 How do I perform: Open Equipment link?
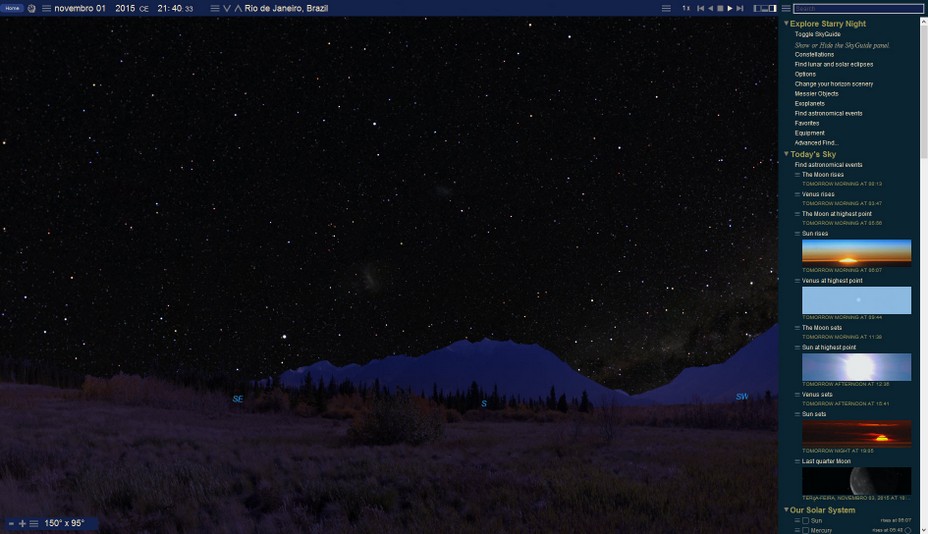[x=810, y=133]
